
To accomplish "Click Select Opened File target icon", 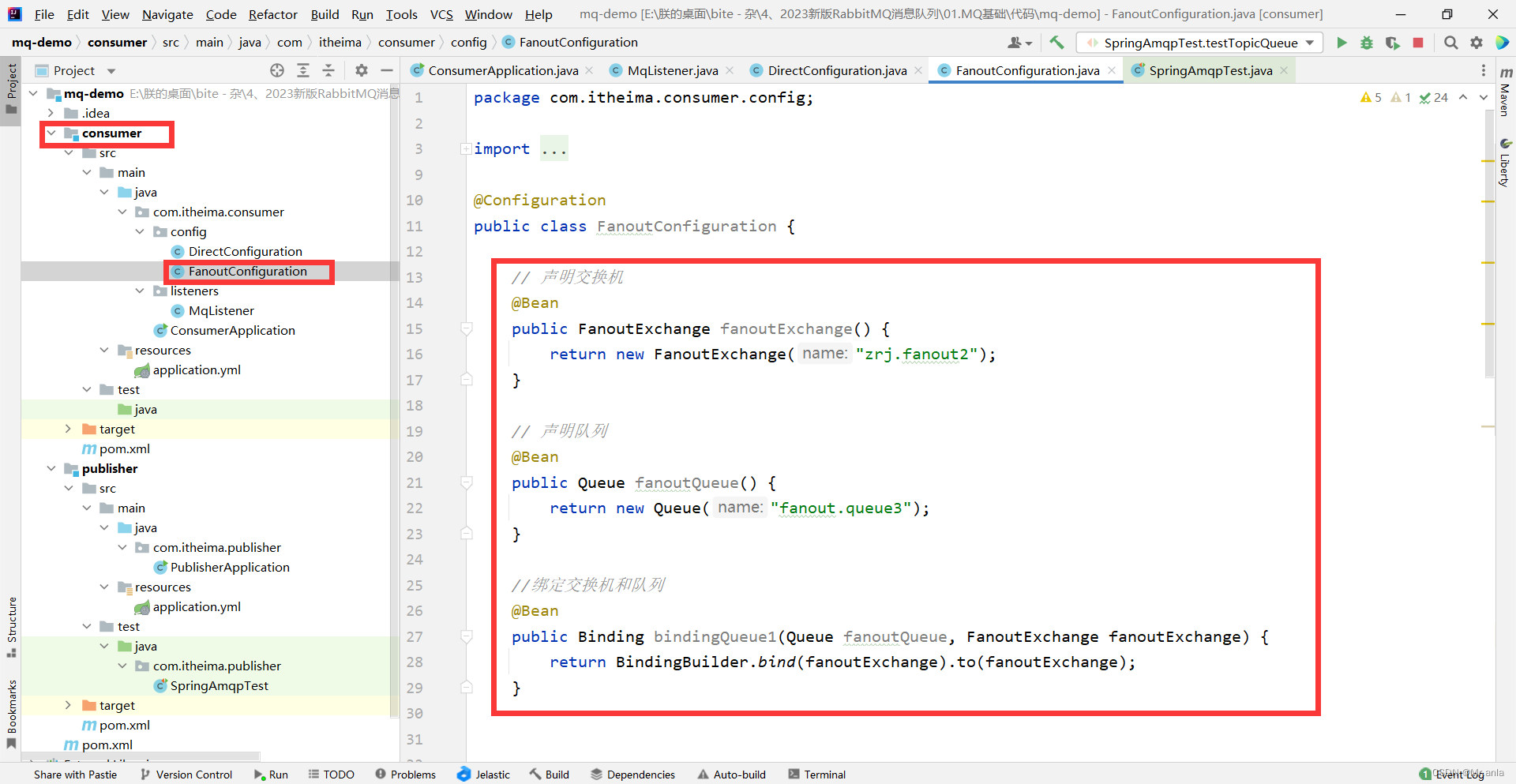I will click(x=277, y=70).
